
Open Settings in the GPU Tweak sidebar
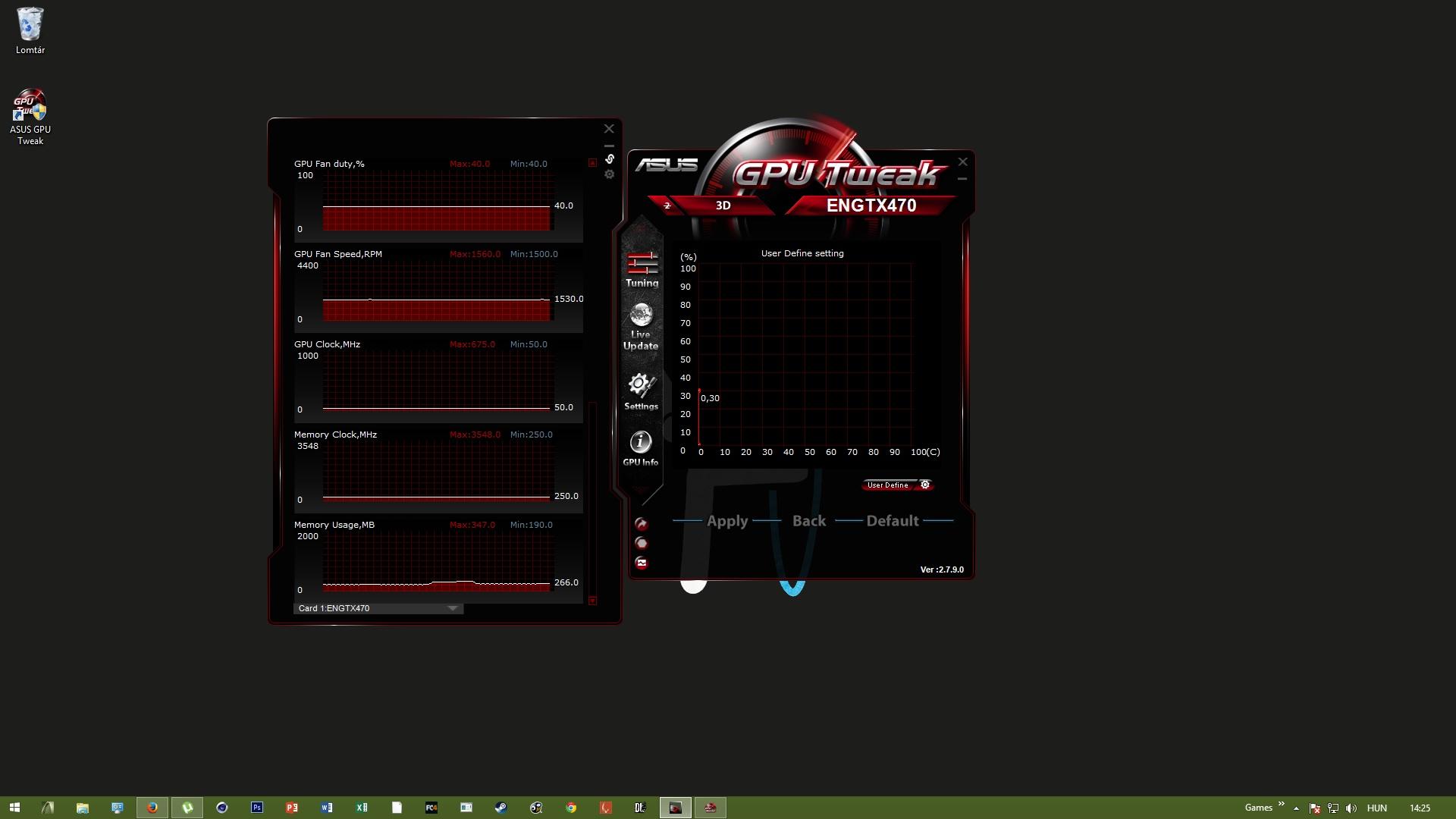[641, 391]
